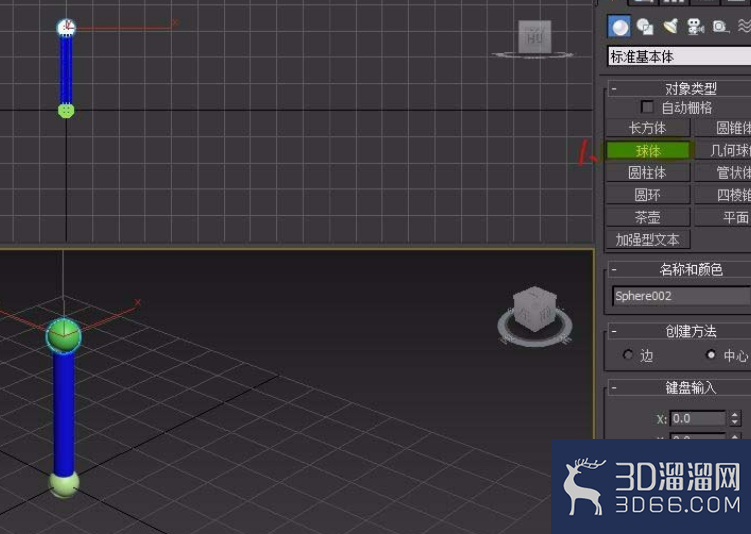Click the Sphere002 object name field
This screenshot has height=534, width=751.
pyautogui.click(x=682, y=296)
